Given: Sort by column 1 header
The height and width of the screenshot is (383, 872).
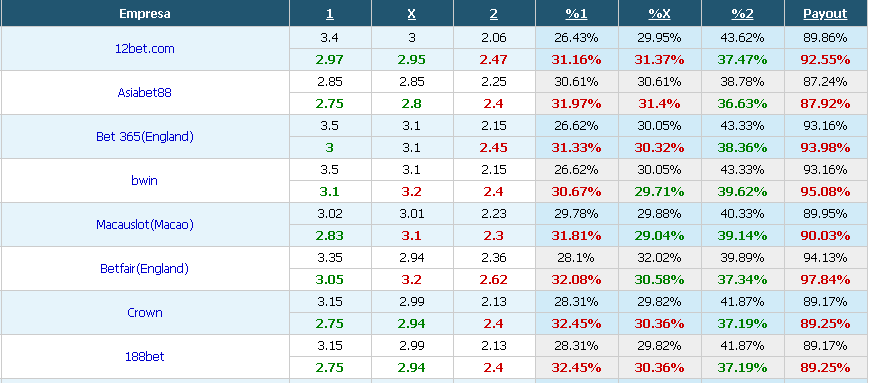Looking at the screenshot, I should pyautogui.click(x=330, y=14).
